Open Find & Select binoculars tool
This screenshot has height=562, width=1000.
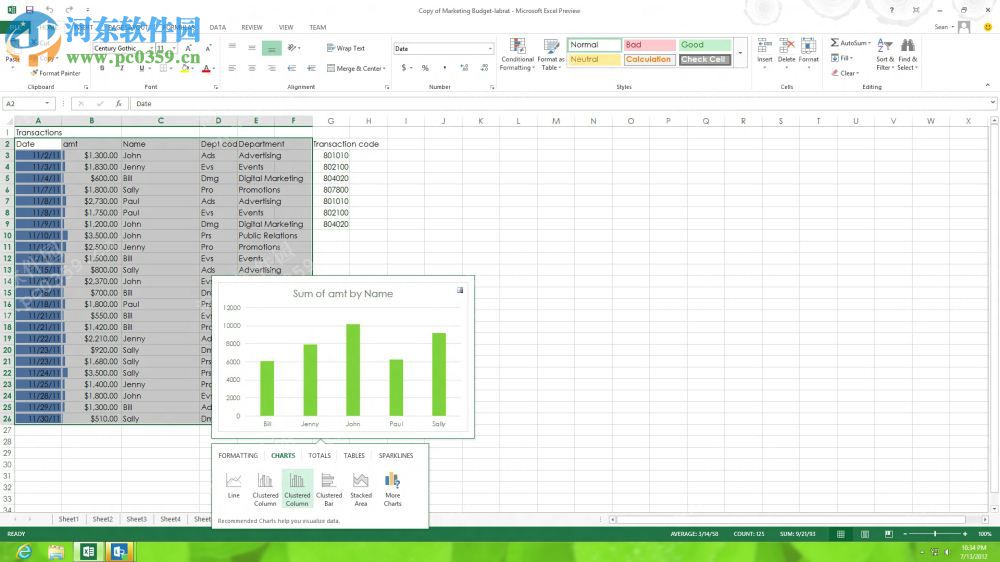pyautogui.click(x=907, y=54)
